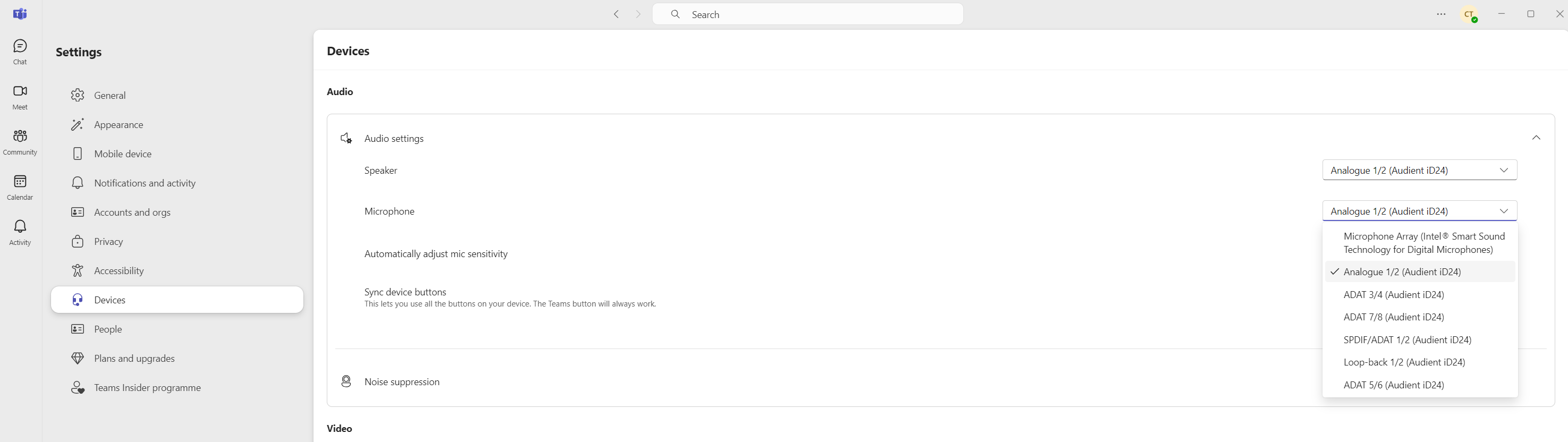
Task: Click the Microsoft Teams logo icon
Action: click(x=20, y=14)
